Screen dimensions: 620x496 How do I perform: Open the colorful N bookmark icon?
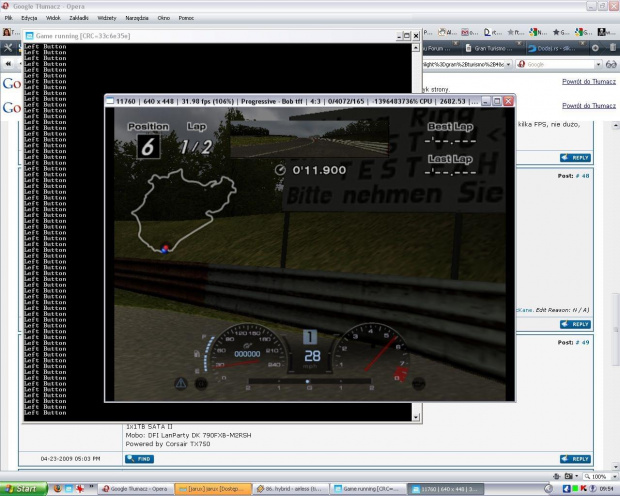click(533, 32)
